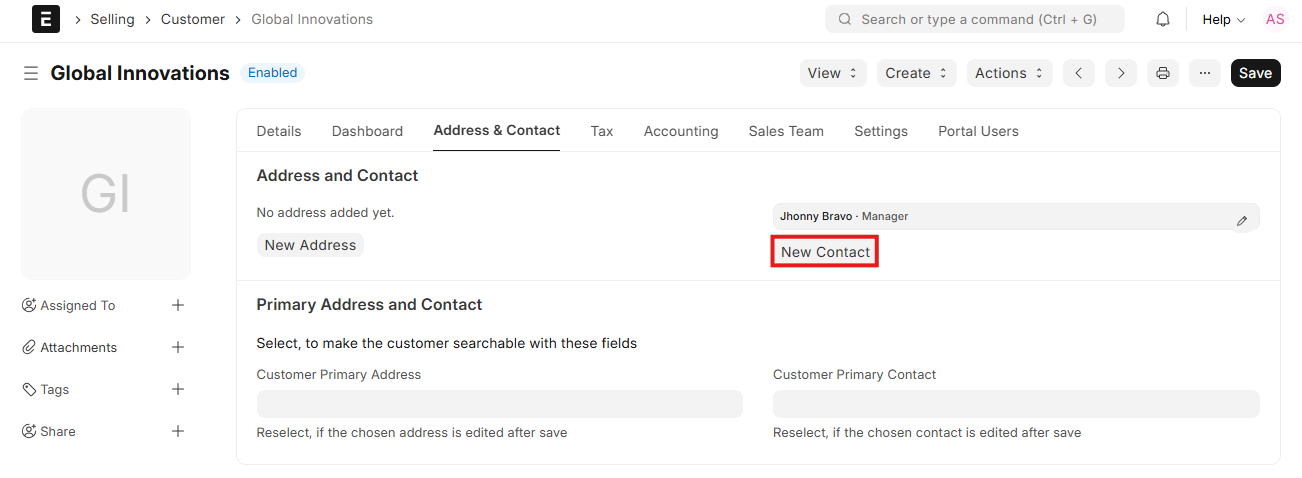Screen dimensions: 1302x478
Task: Click the New Contact button
Action: point(825,252)
